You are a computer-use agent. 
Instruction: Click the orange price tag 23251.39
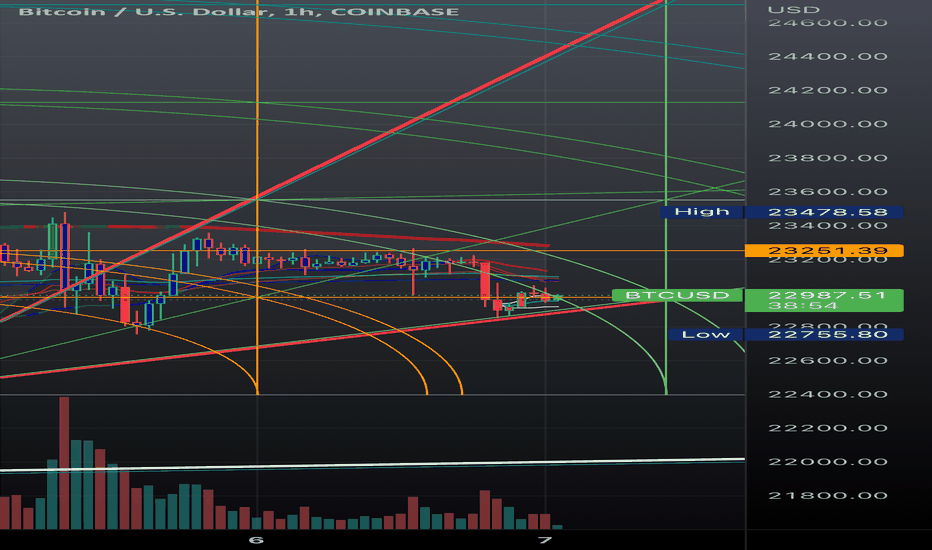point(824,251)
